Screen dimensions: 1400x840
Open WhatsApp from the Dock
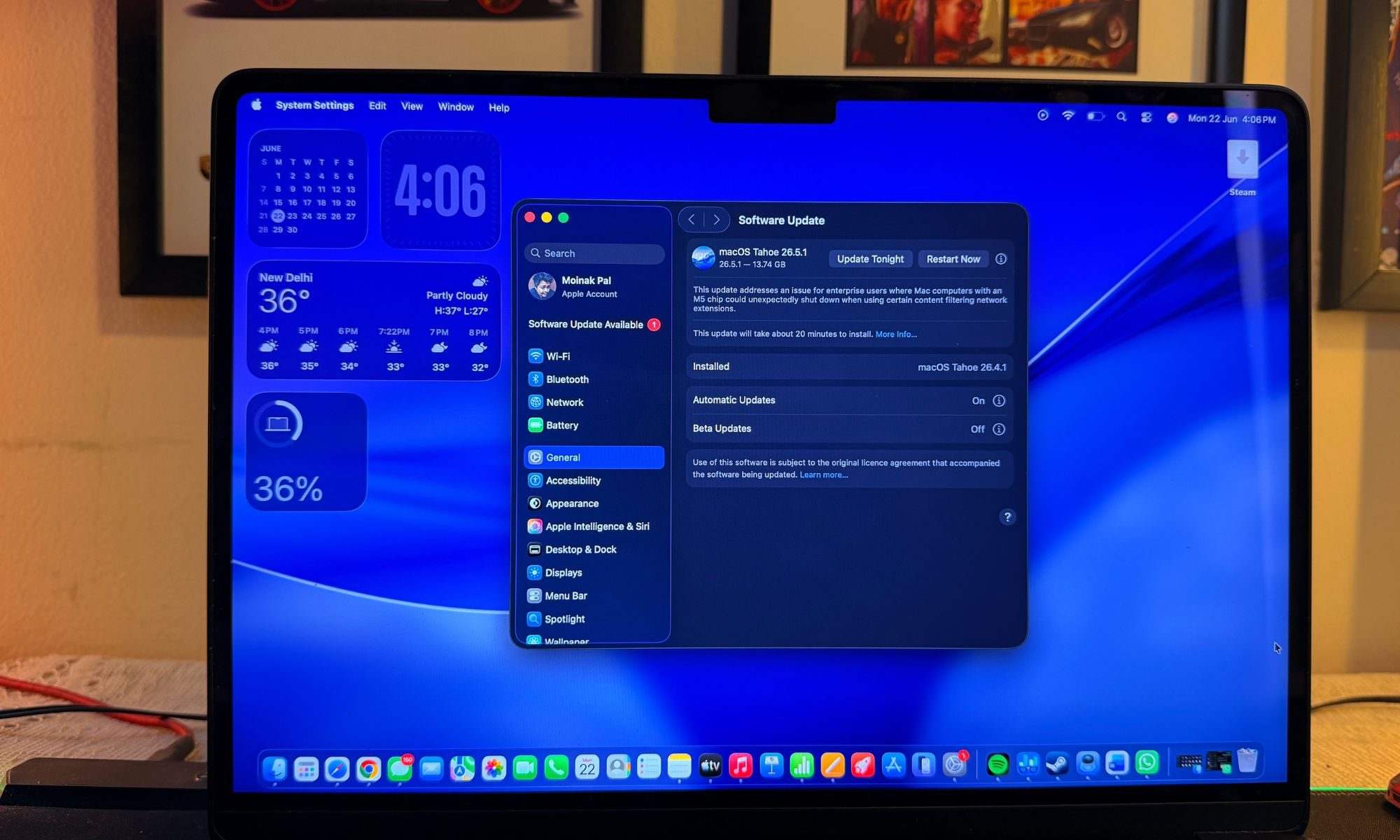coord(1147,762)
